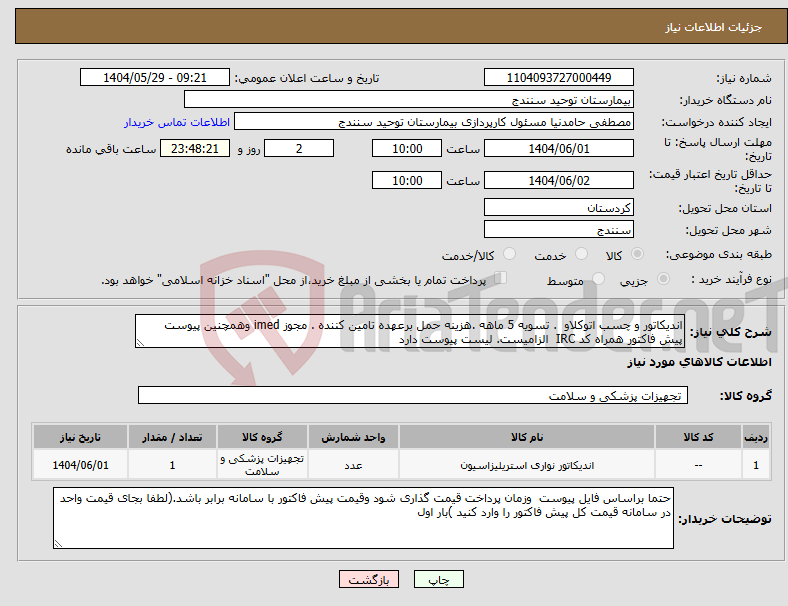Click the کردستان province field

[558, 207]
